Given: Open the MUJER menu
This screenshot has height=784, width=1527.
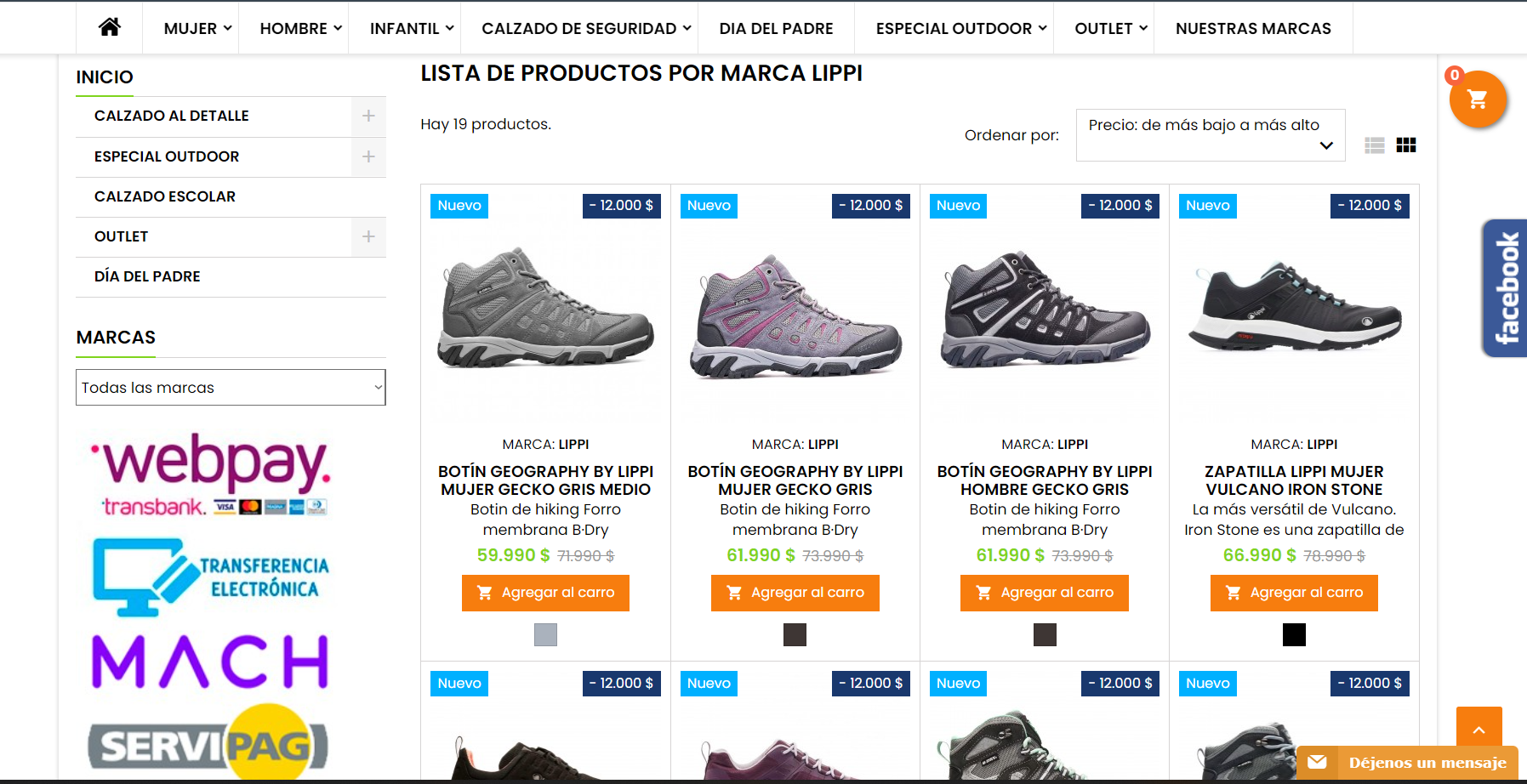Looking at the screenshot, I should click(197, 28).
